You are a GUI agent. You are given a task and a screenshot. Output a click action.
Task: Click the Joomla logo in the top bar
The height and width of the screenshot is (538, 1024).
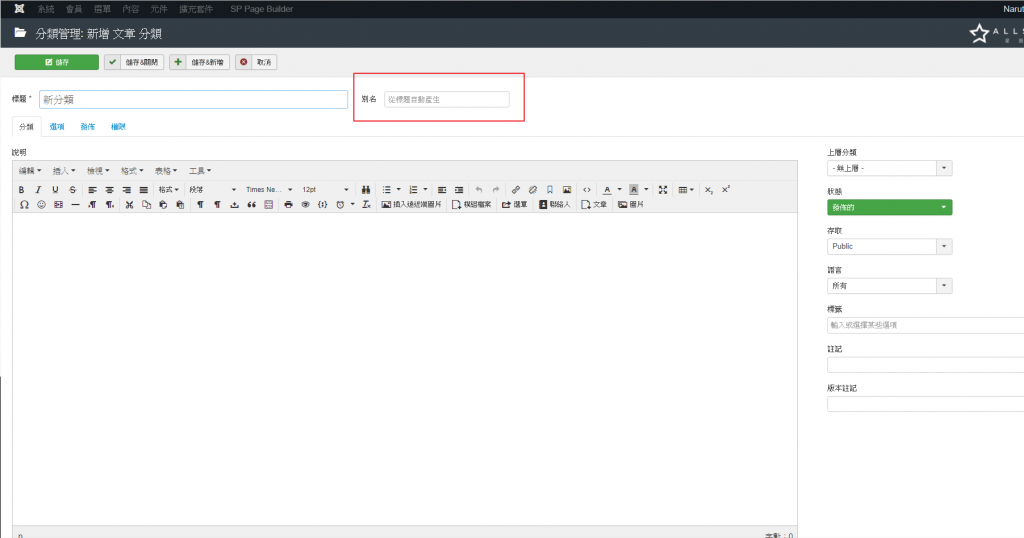coord(19,8)
